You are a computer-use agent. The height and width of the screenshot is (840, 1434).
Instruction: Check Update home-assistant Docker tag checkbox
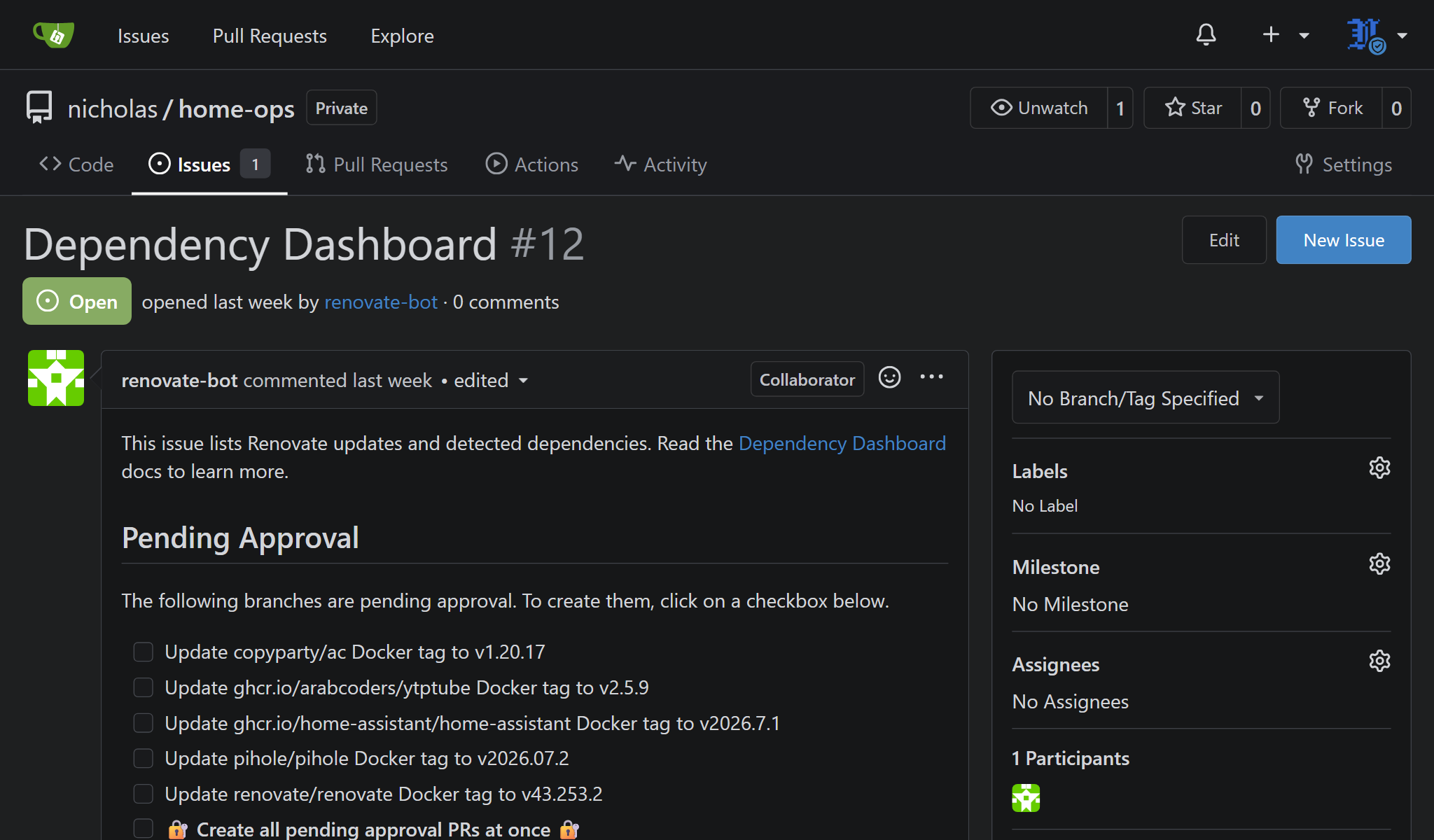(144, 722)
